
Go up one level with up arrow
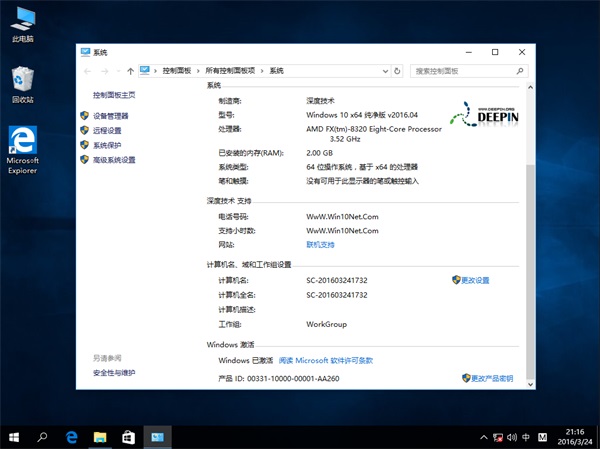[131, 71]
